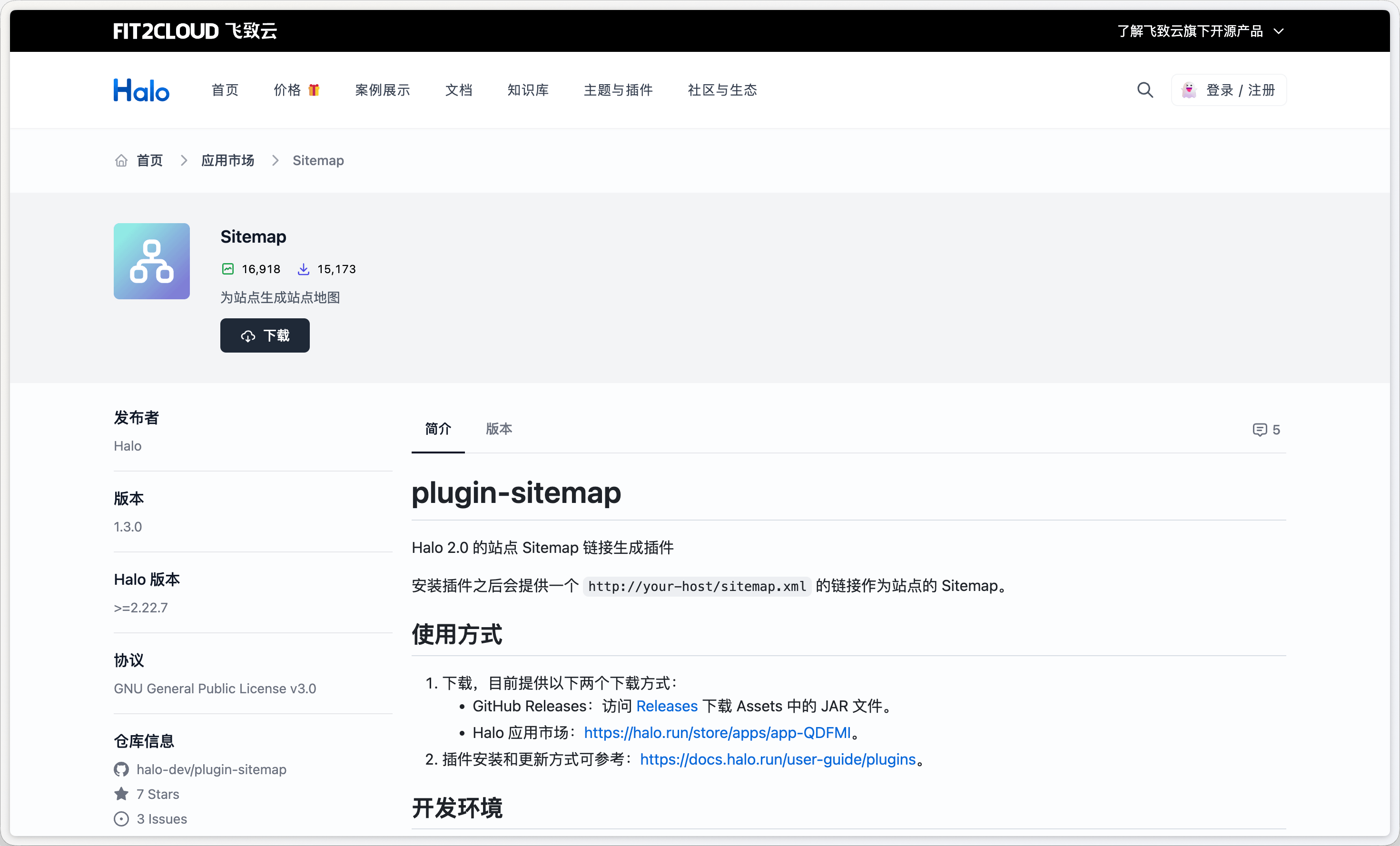Click the Halo version value >=2.22.7
Image resolution: width=1400 pixels, height=846 pixels.
[141, 607]
